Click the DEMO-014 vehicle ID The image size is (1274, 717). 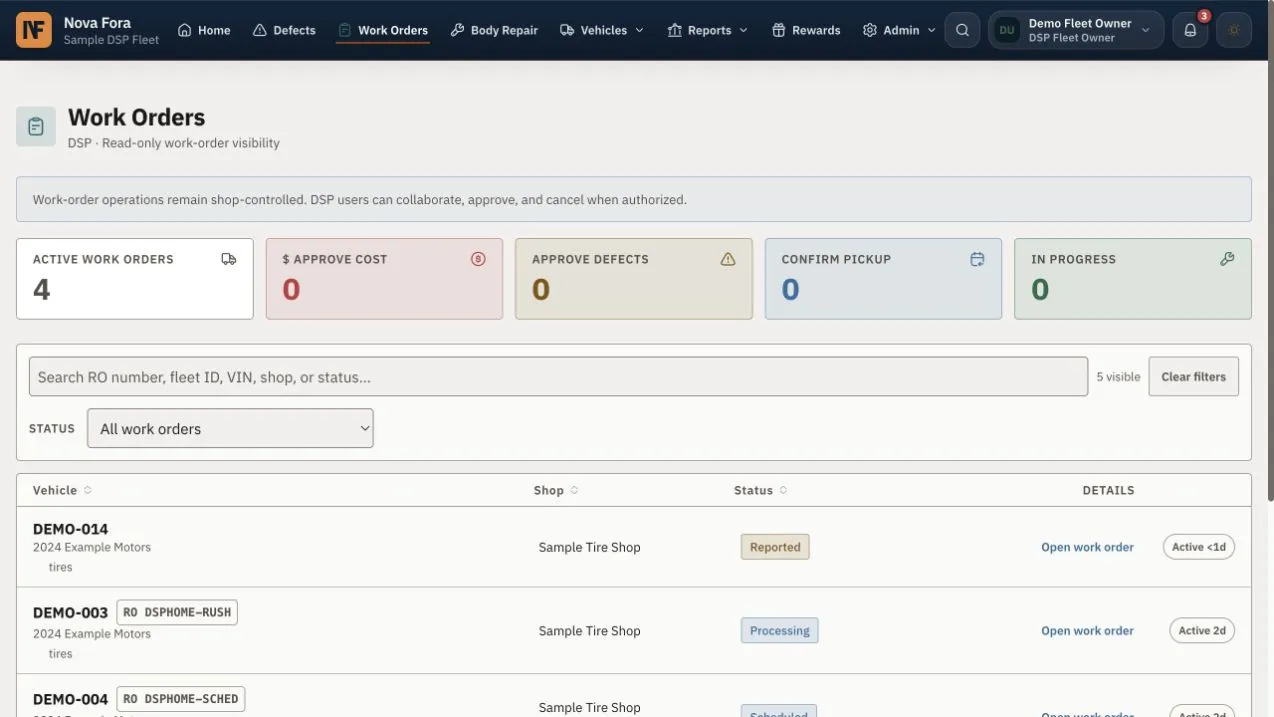[x=70, y=529]
